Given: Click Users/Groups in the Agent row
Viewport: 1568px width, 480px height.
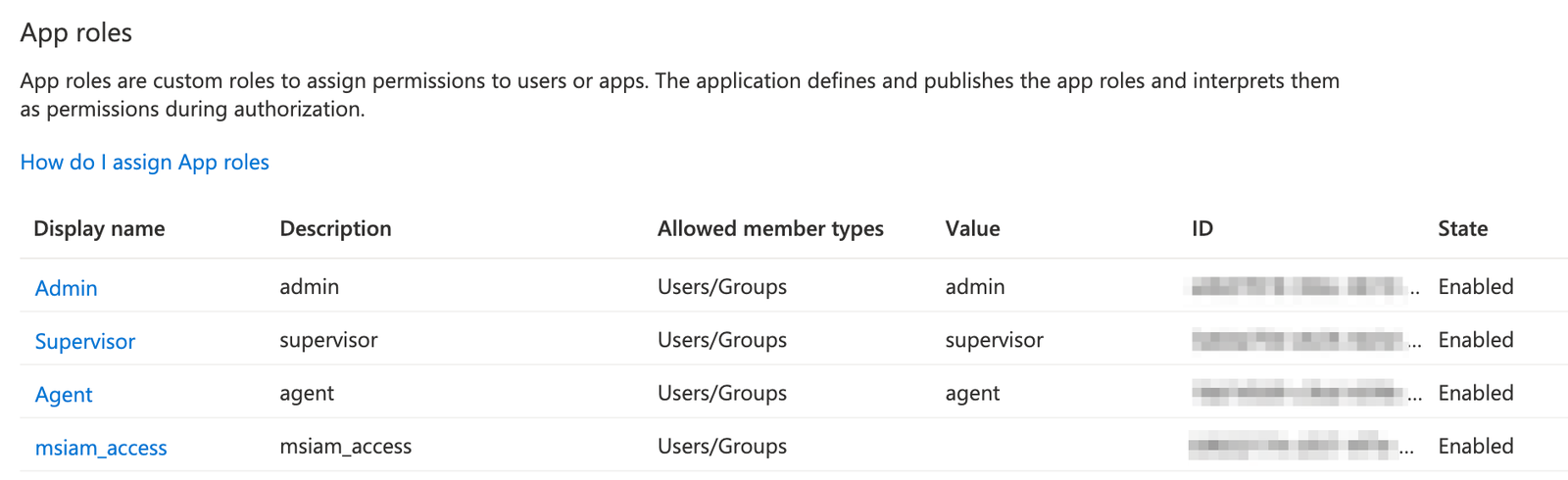Looking at the screenshot, I should pyautogui.click(x=722, y=393).
